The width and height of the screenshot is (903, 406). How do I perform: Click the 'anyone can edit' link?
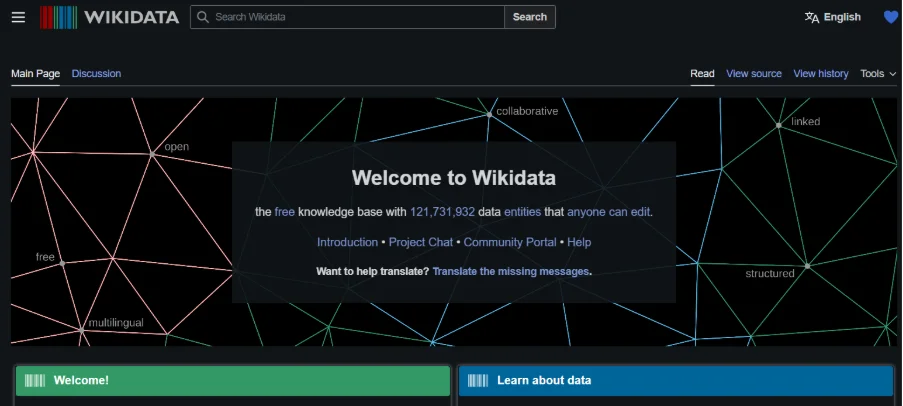point(609,212)
